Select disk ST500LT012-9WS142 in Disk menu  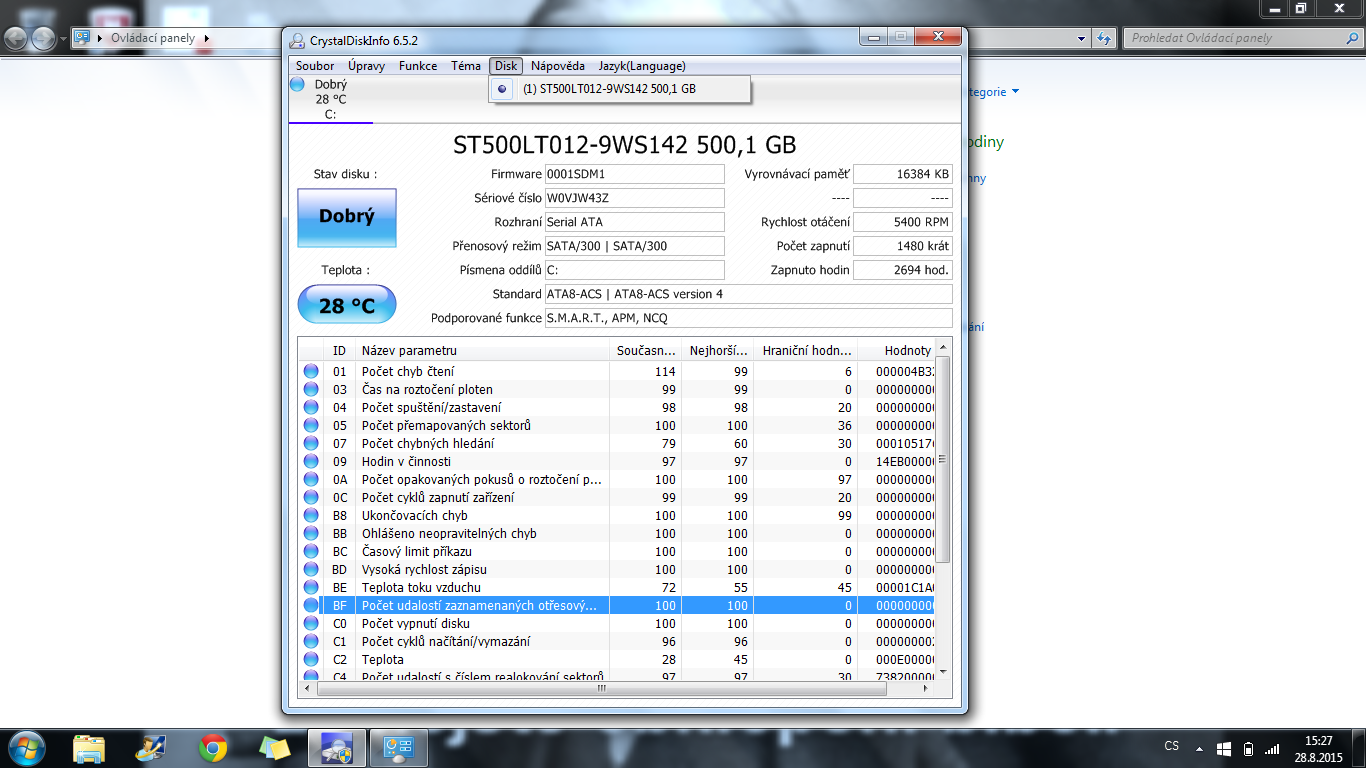(x=619, y=89)
